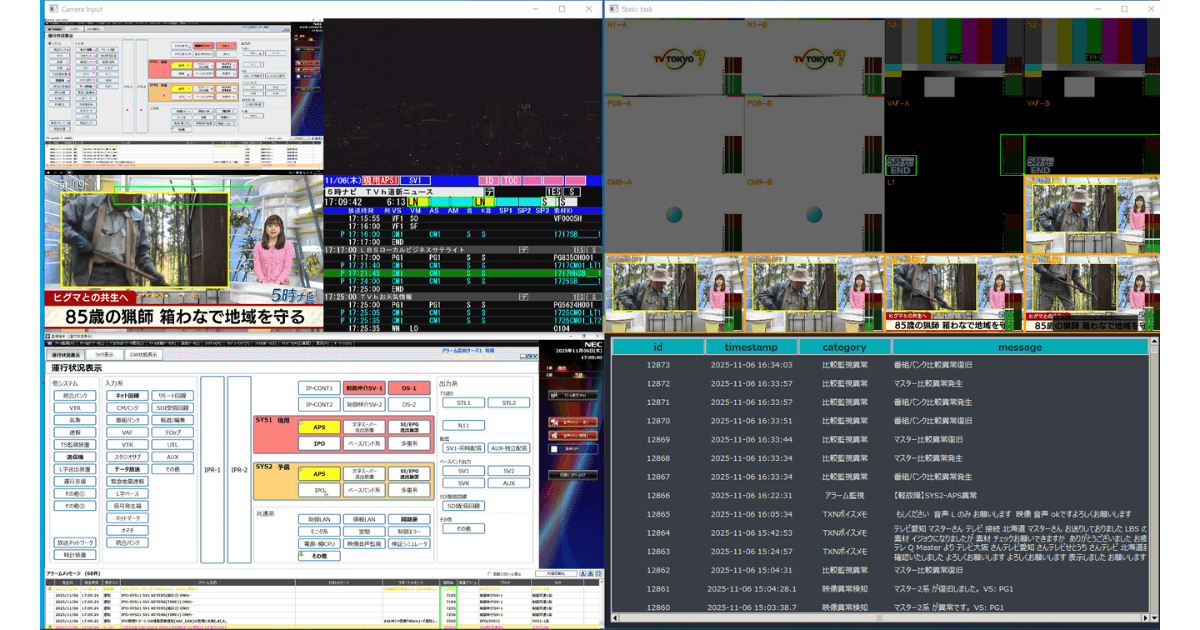This screenshot has height=630, width=1200.
Task: Click その他 button with warning icon in 共通系
Action: 318,555
